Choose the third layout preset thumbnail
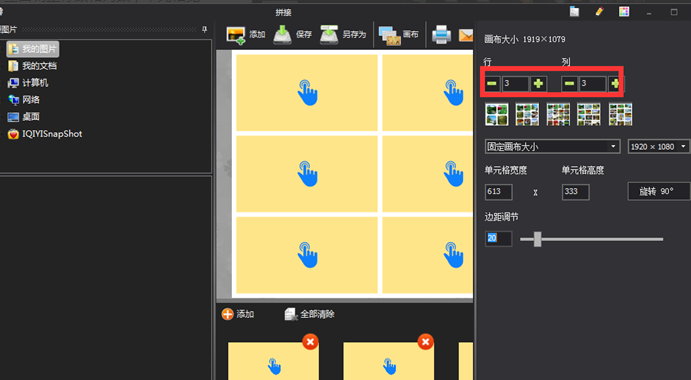 pos(558,114)
